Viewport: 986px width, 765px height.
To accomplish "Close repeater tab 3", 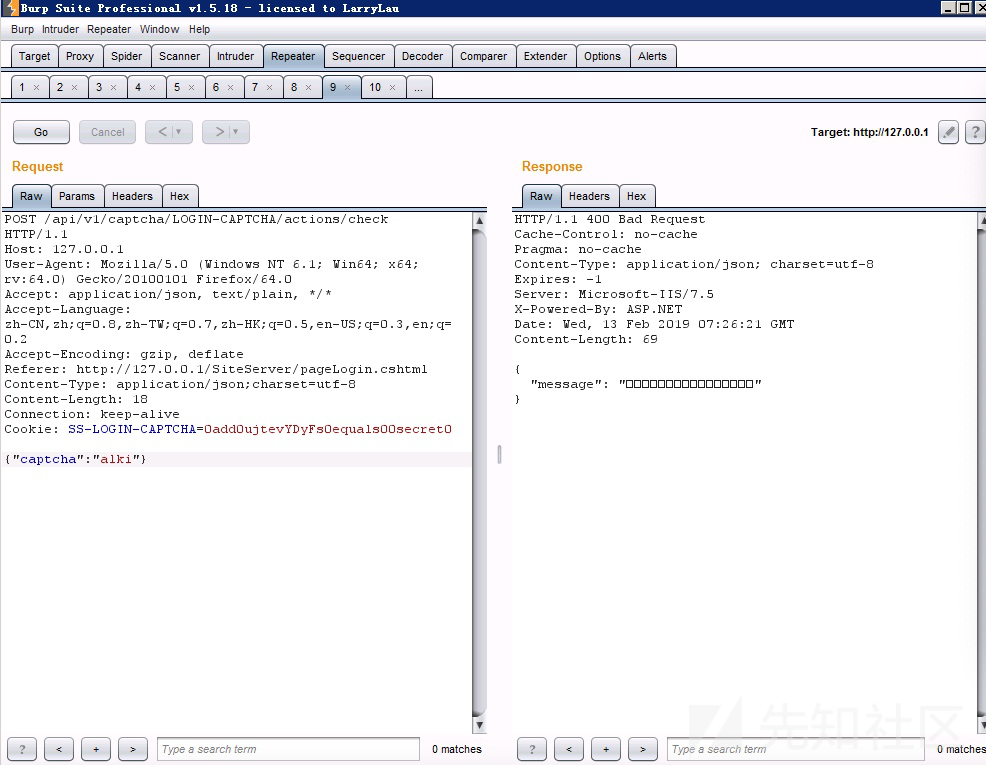I will (x=114, y=87).
